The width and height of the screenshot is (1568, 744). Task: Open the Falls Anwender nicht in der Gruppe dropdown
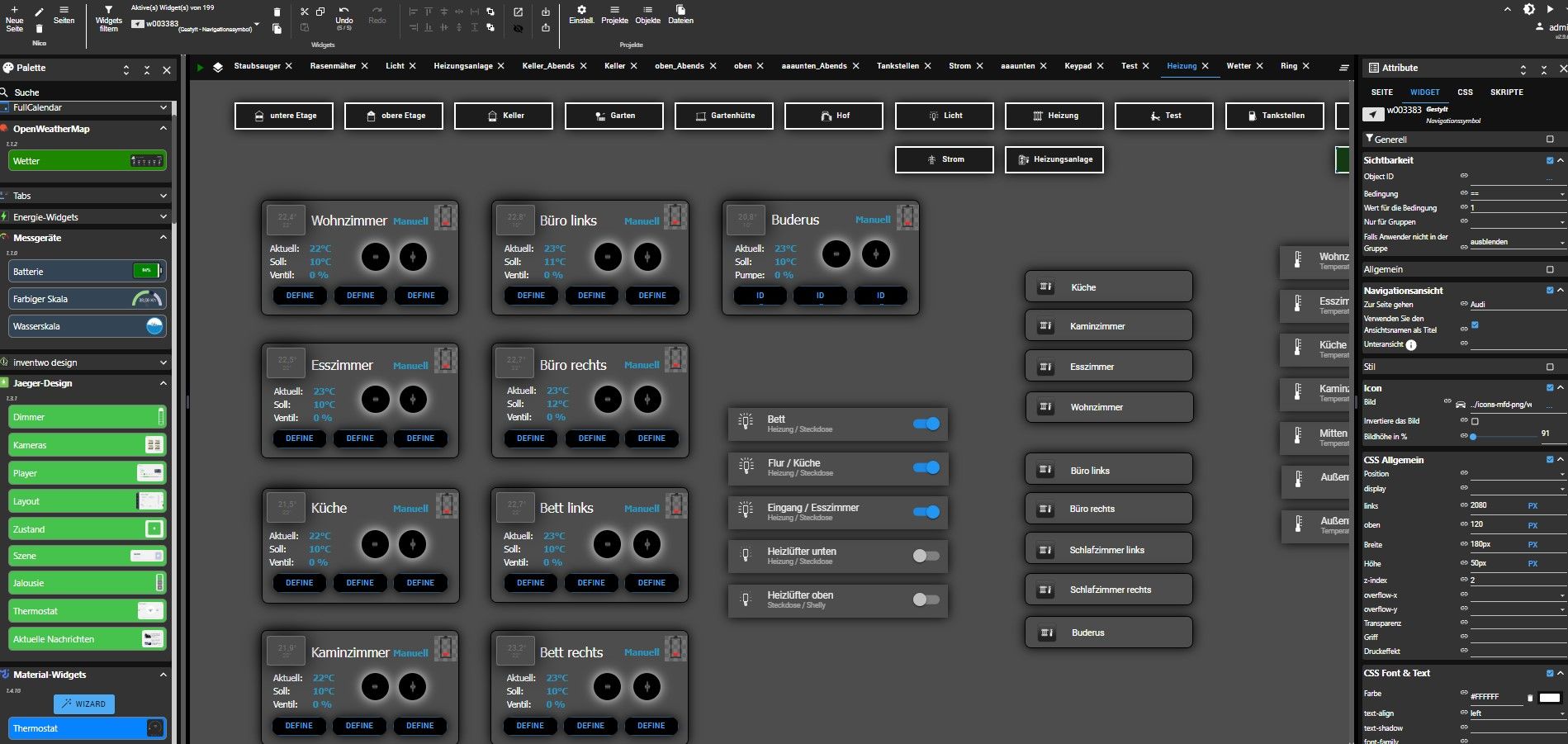pyautogui.click(x=1518, y=242)
